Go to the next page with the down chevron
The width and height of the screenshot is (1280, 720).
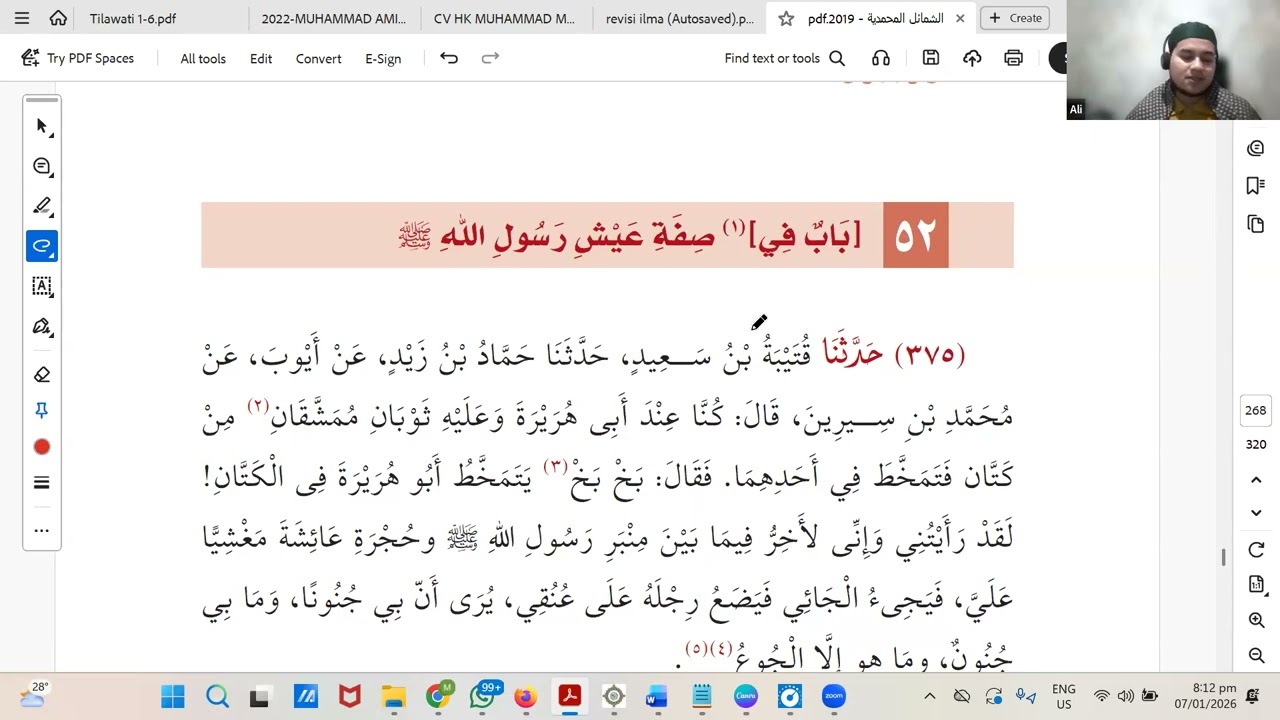(x=1257, y=513)
